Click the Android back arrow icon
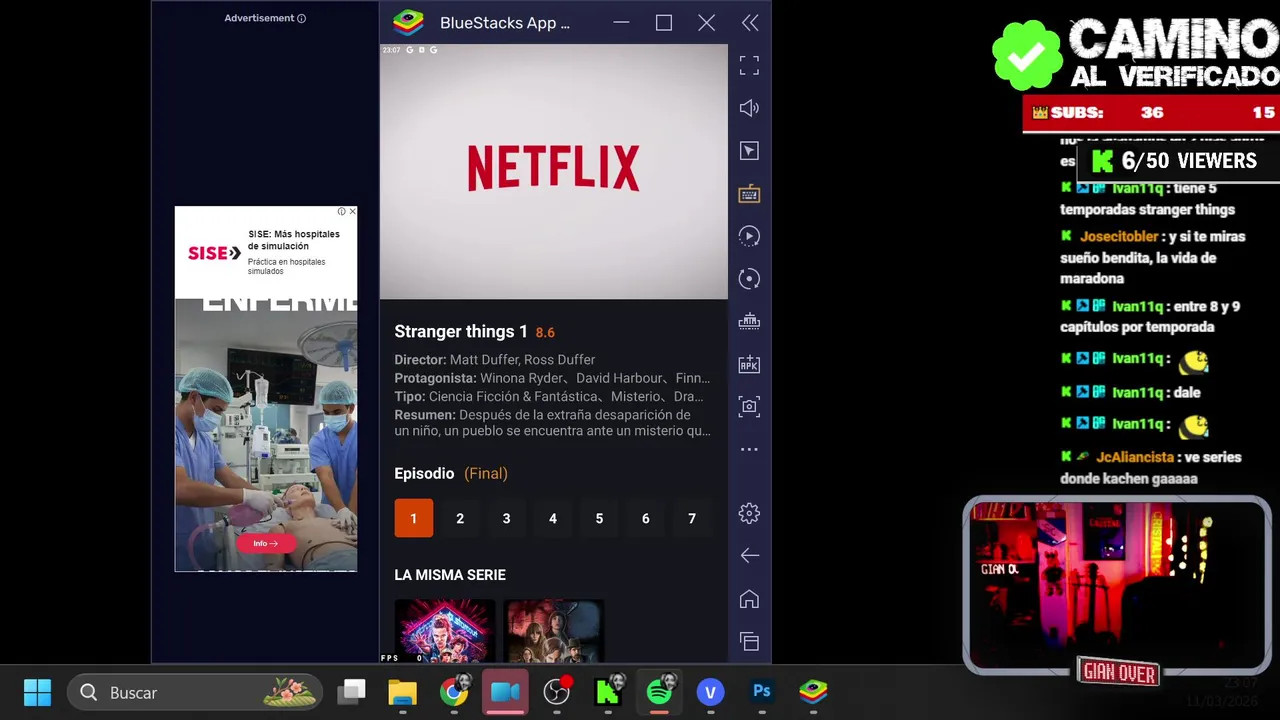Image resolution: width=1280 pixels, height=720 pixels. tap(749, 556)
